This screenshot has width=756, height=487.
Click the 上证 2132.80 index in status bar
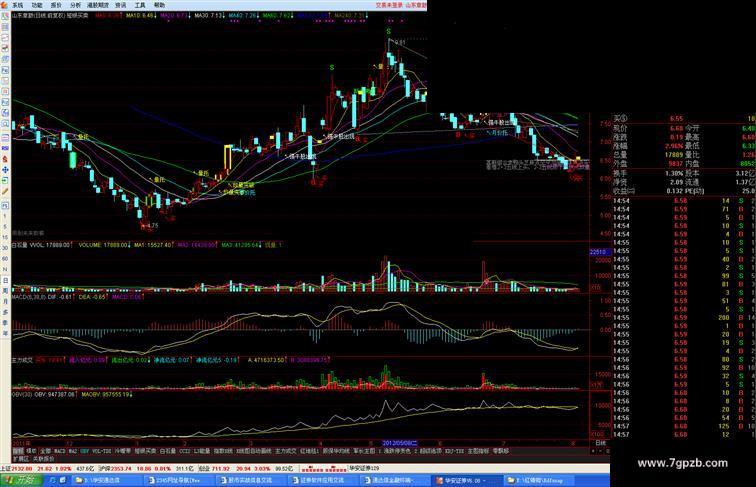coord(16,468)
